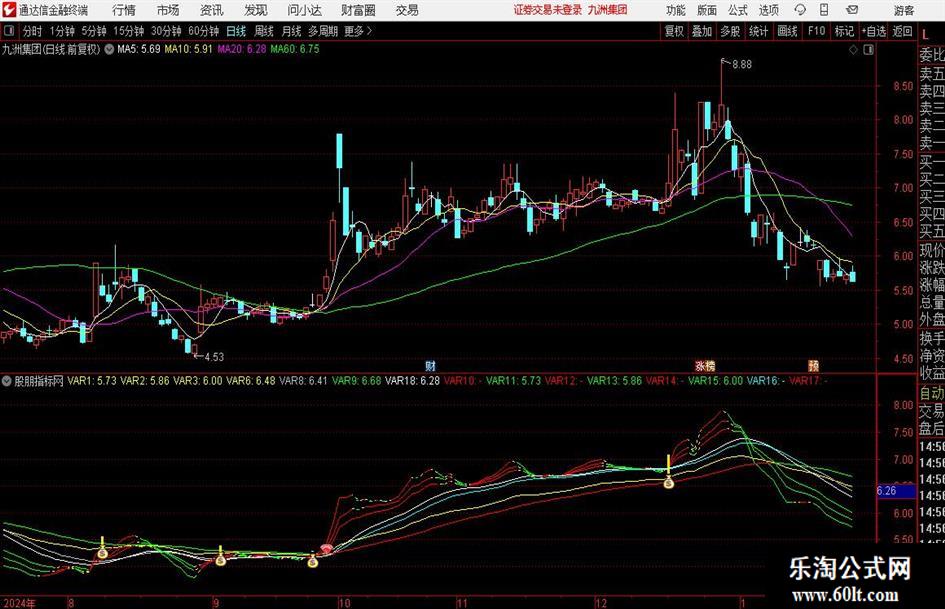
Task: Open the 行情 menu
Action: click(124, 10)
